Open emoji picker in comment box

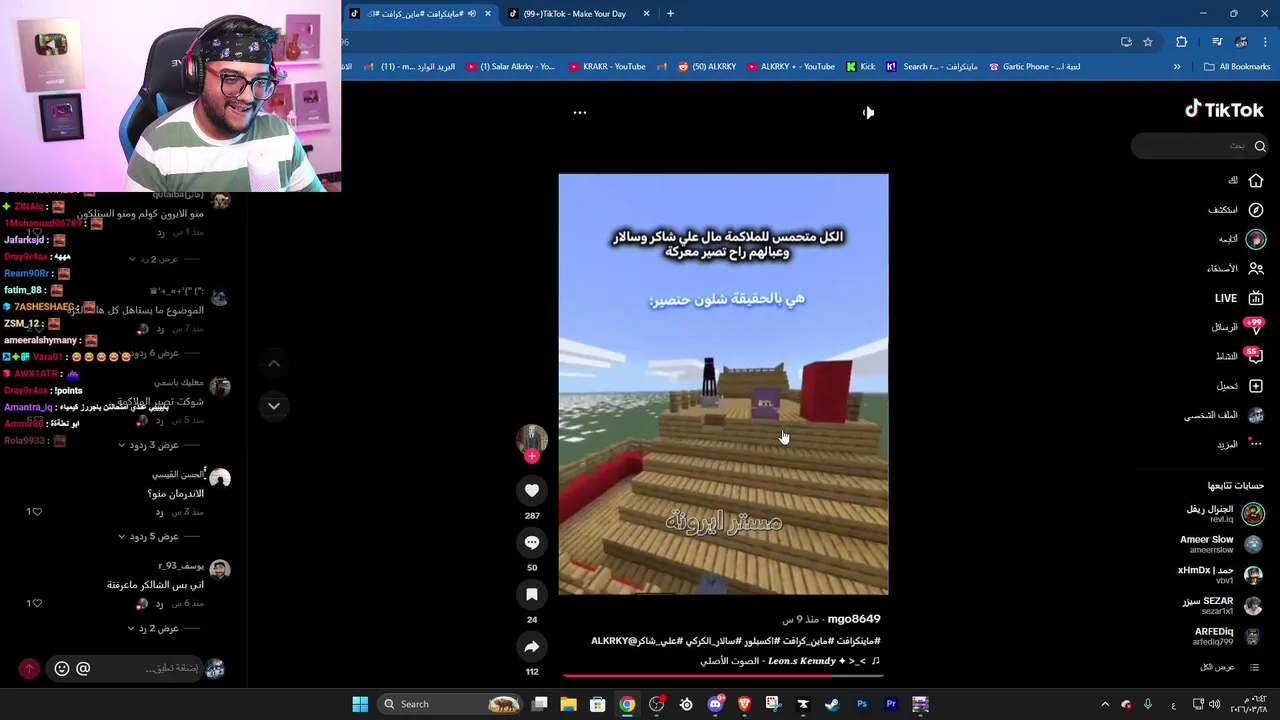click(62, 669)
